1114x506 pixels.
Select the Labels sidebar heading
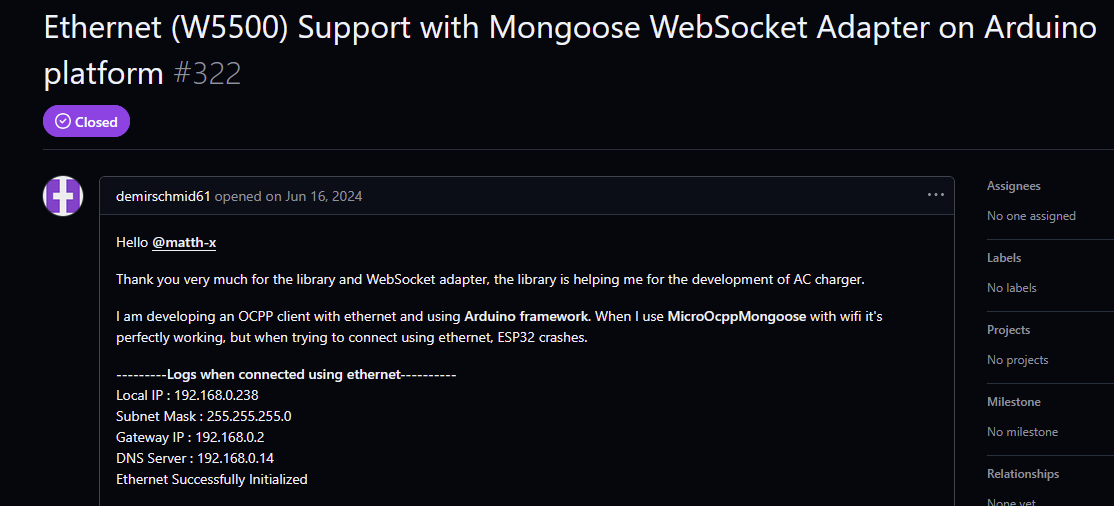point(1004,258)
